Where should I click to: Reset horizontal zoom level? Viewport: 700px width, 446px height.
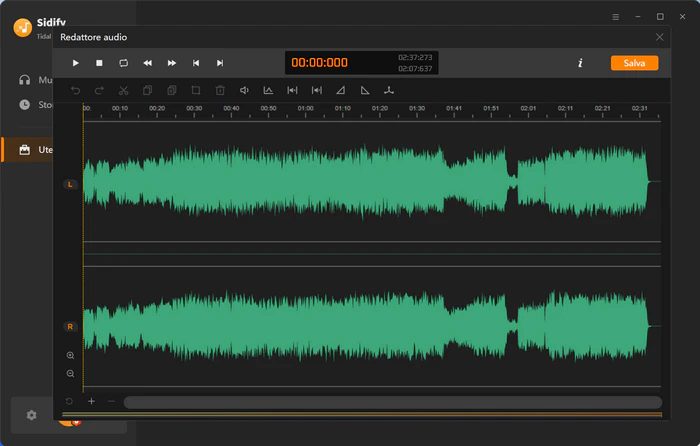click(69, 401)
